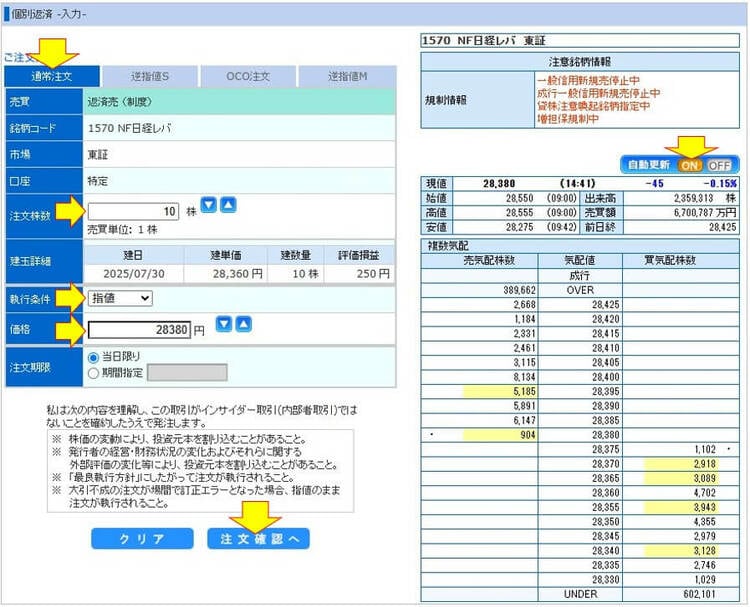Viewport: 750px width, 607px height.
Task: Click the 期間指定 date field
Action: coord(187,373)
